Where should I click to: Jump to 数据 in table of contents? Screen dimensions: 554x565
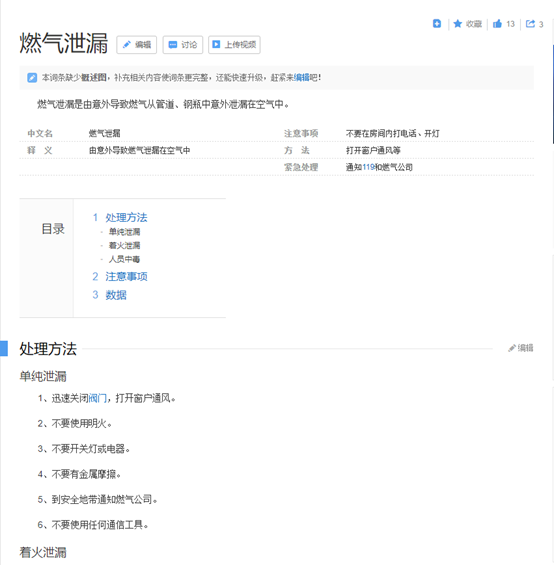click(116, 295)
